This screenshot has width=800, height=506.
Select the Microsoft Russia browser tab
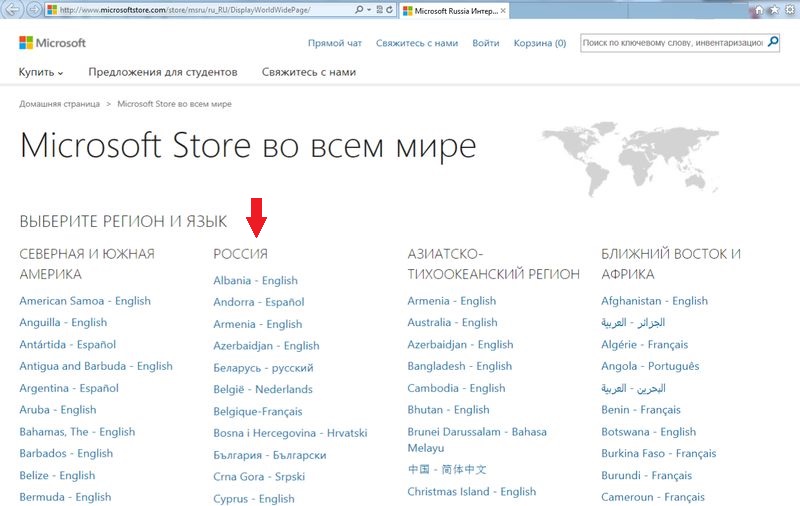(454, 10)
